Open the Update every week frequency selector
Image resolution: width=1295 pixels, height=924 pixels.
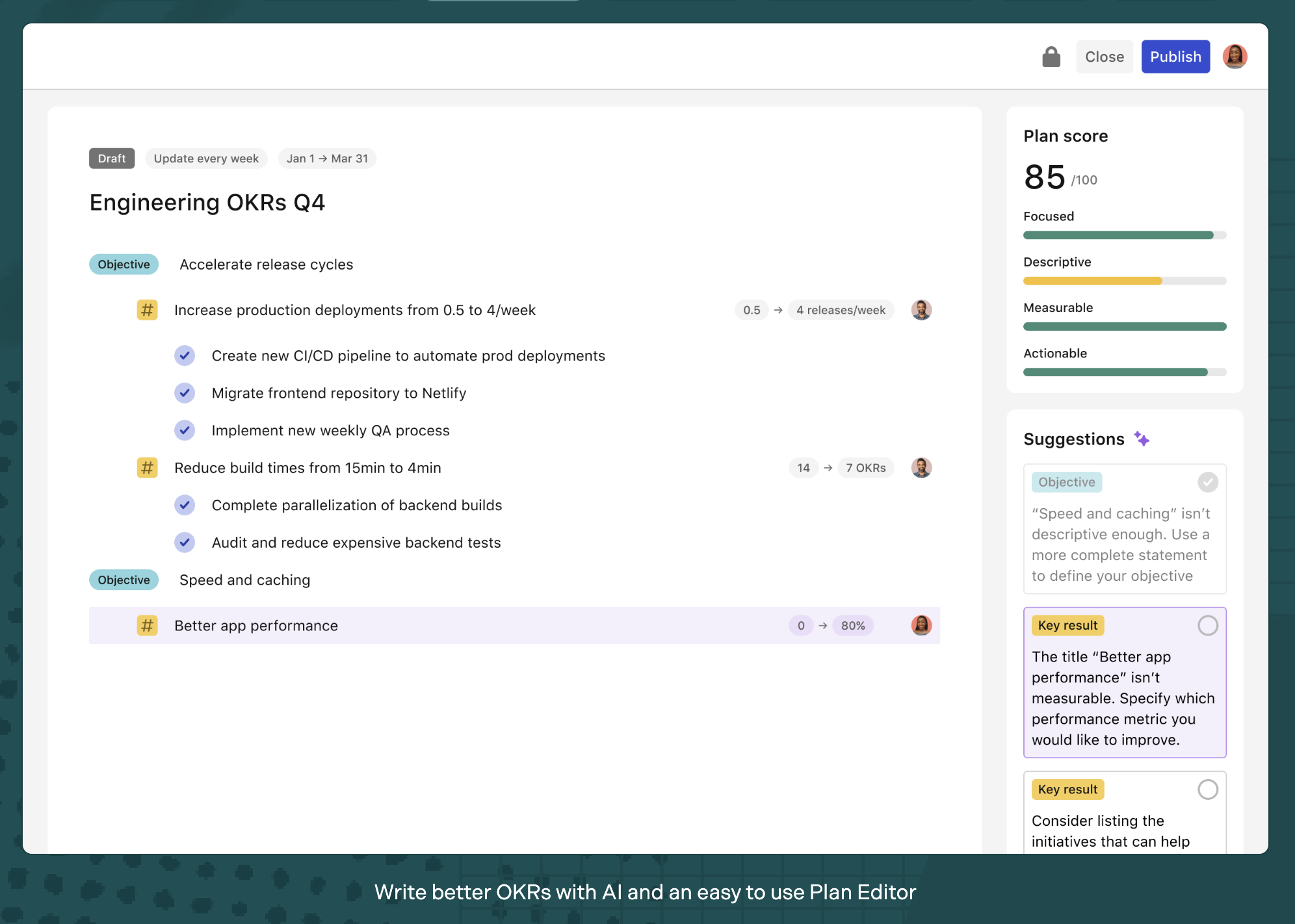coord(206,159)
